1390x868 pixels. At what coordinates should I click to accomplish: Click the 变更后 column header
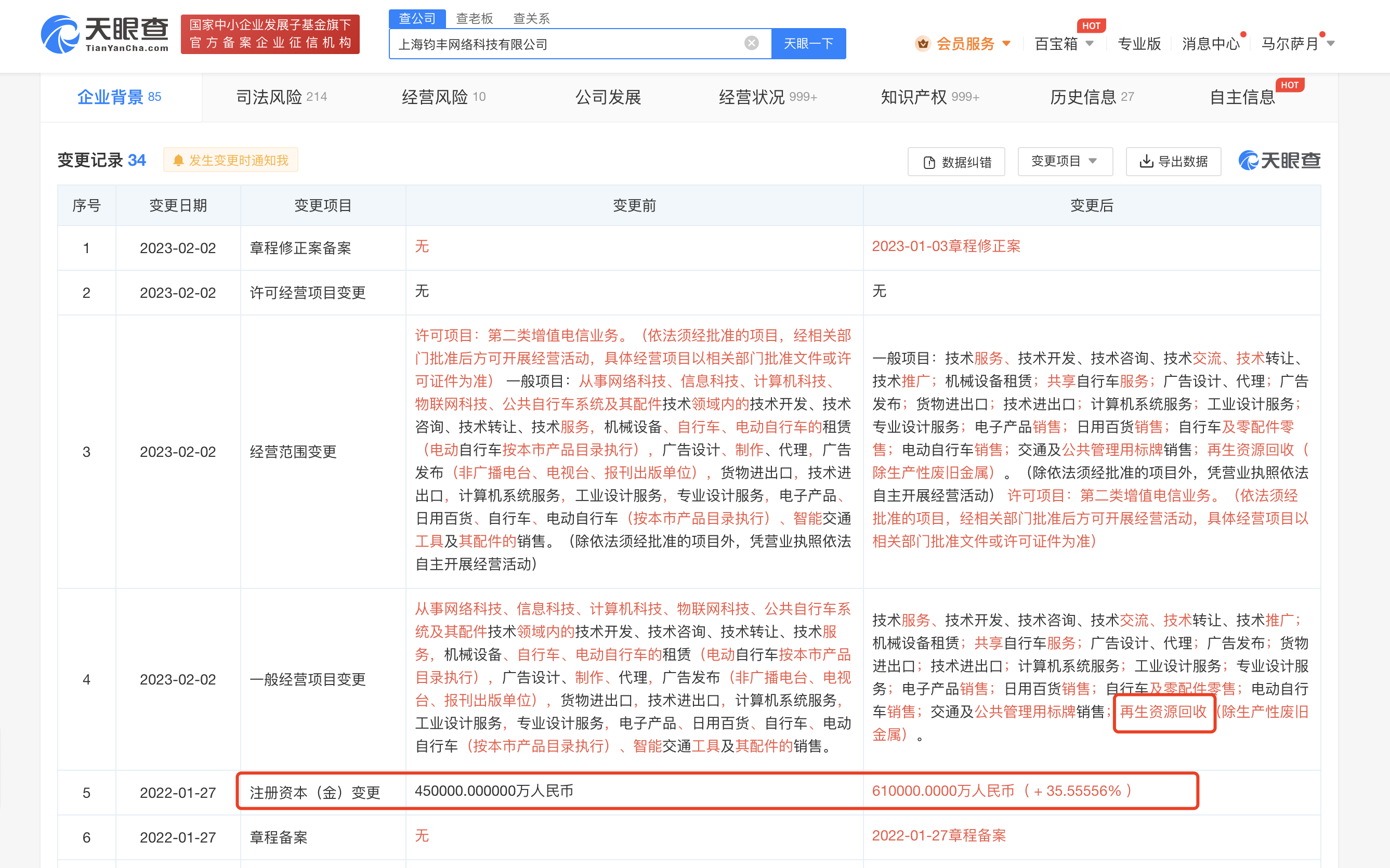[1092, 205]
